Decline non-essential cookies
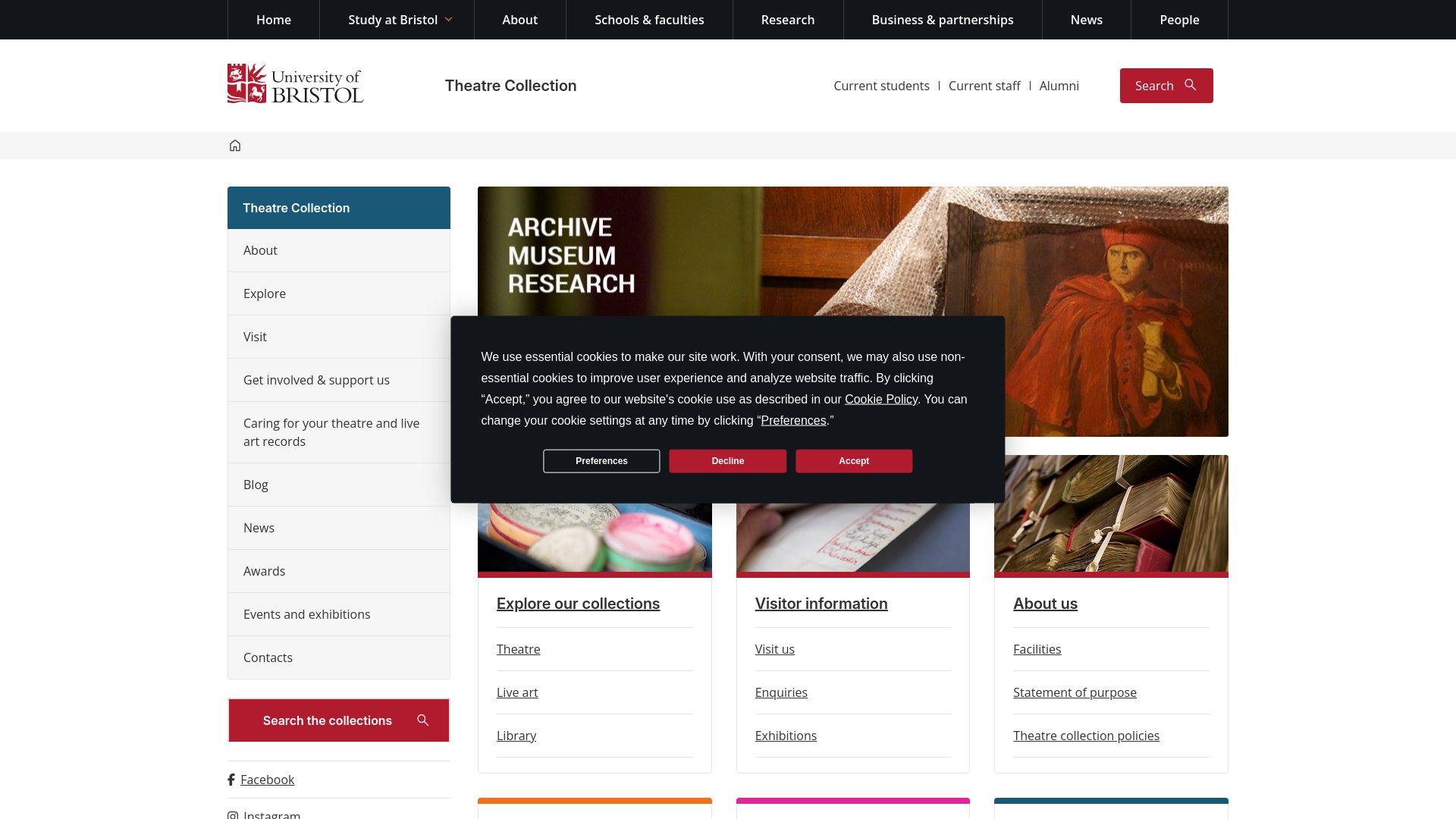1456x819 pixels. click(x=728, y=461)
